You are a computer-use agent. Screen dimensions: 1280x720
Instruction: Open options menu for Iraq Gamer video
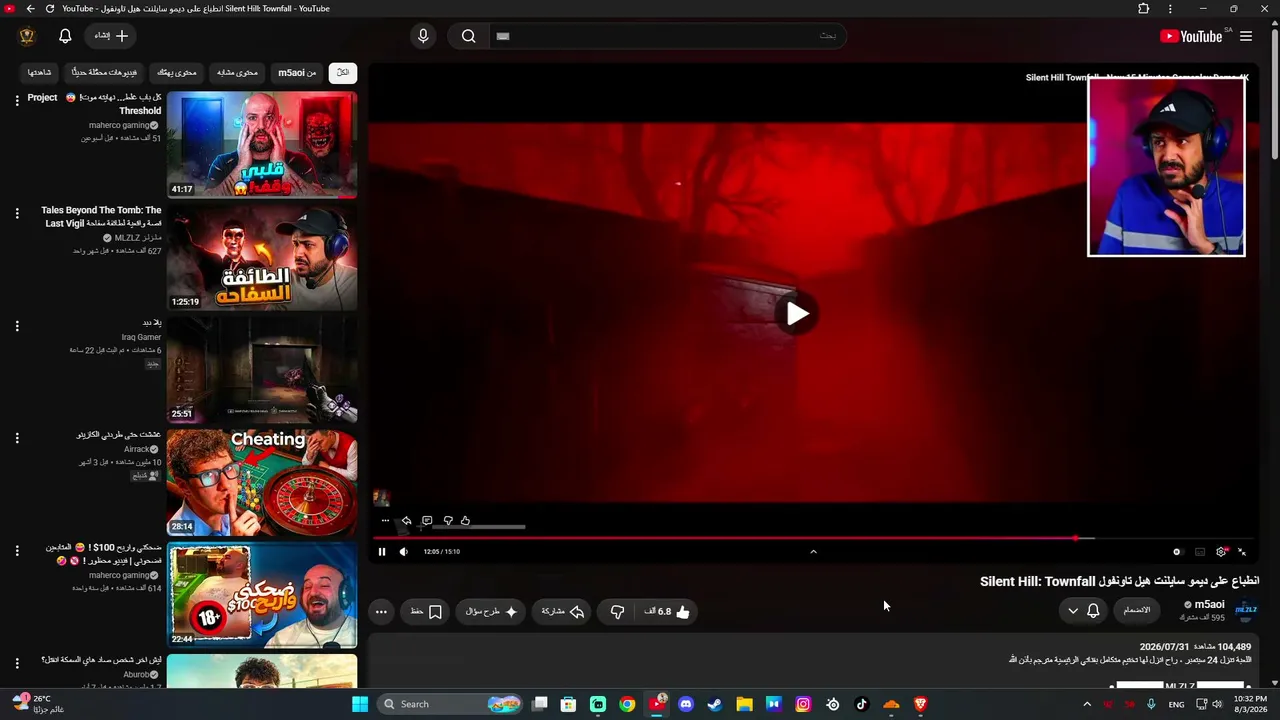pyautogui.click(x=17, y=326)
